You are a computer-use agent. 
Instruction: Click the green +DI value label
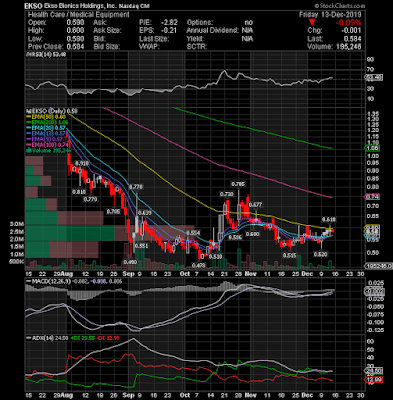click(82, 338)
